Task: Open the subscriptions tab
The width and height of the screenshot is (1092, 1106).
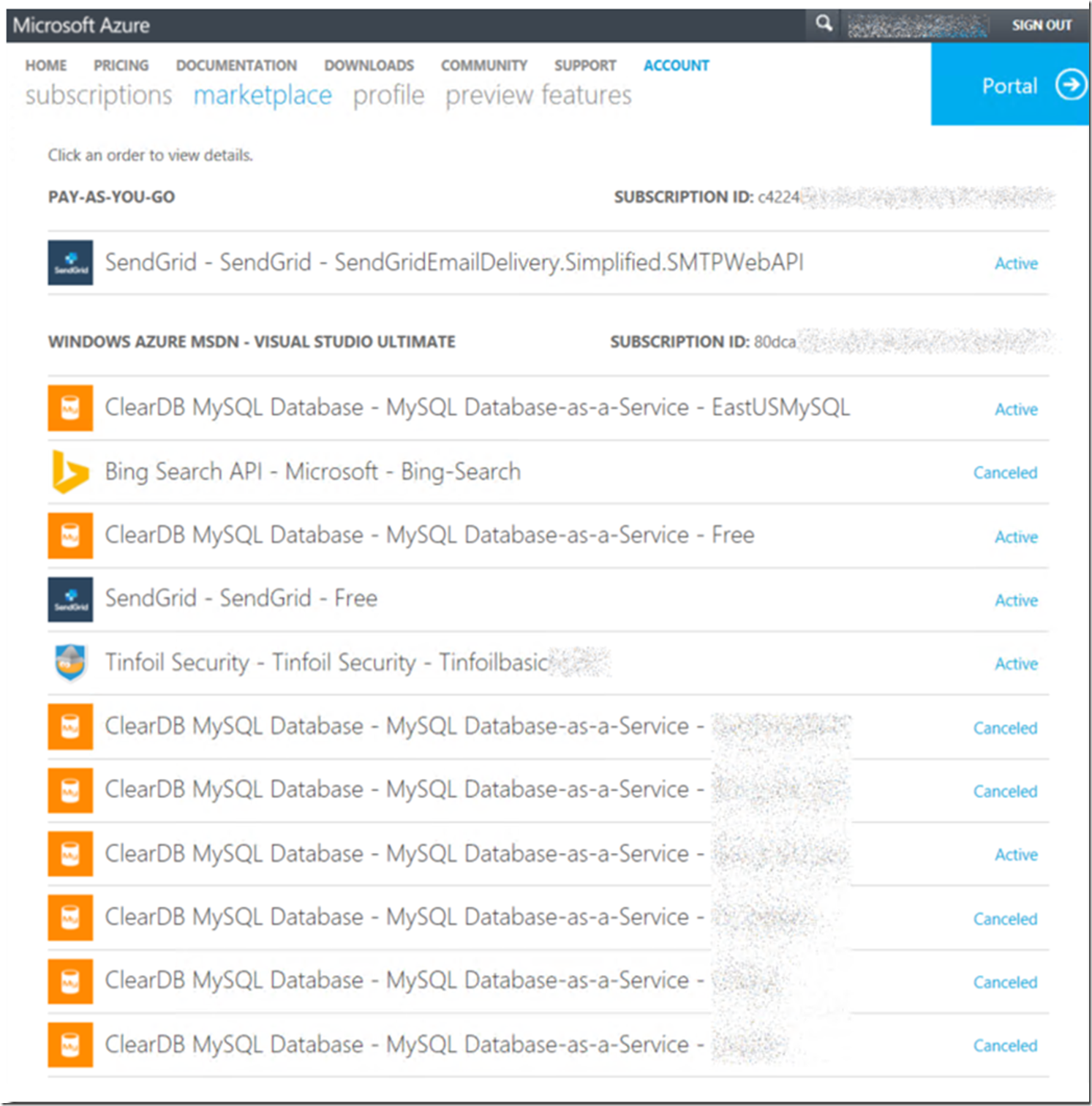Action: point(99,95)
